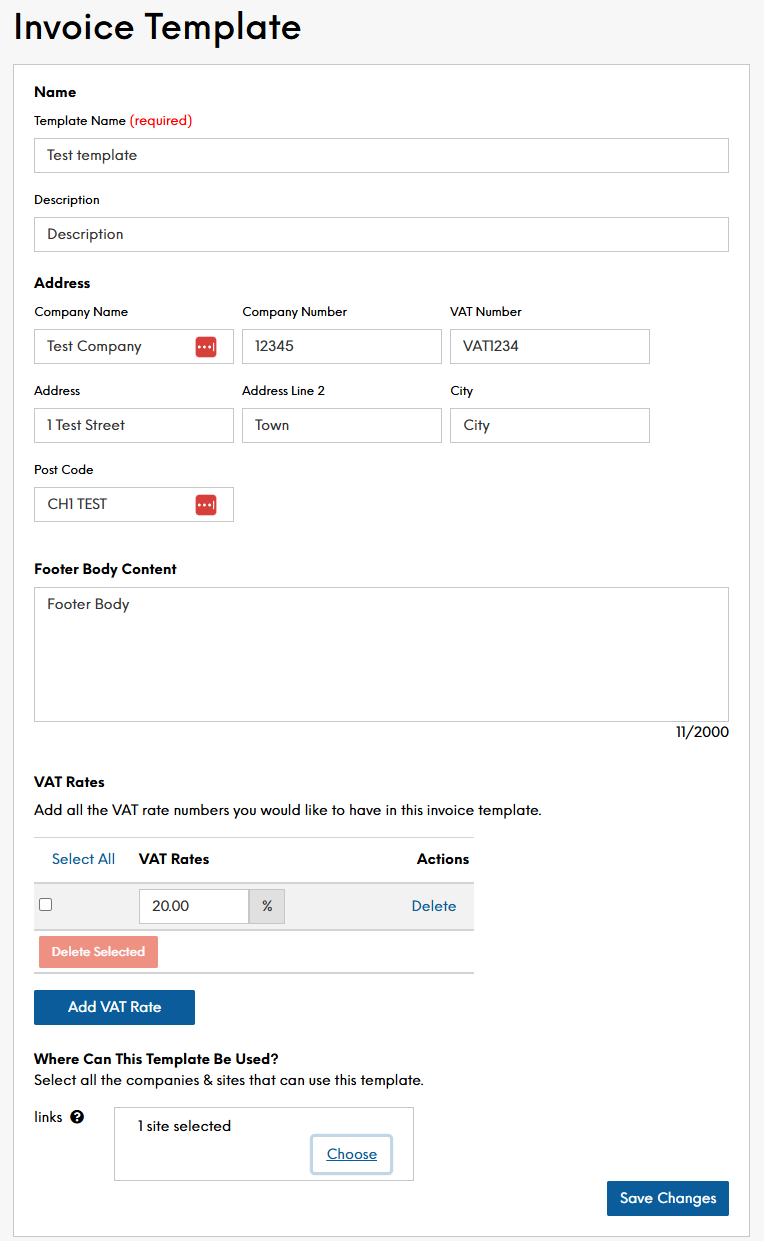Click inside the Footer Body Content textarea

[380, 655]
